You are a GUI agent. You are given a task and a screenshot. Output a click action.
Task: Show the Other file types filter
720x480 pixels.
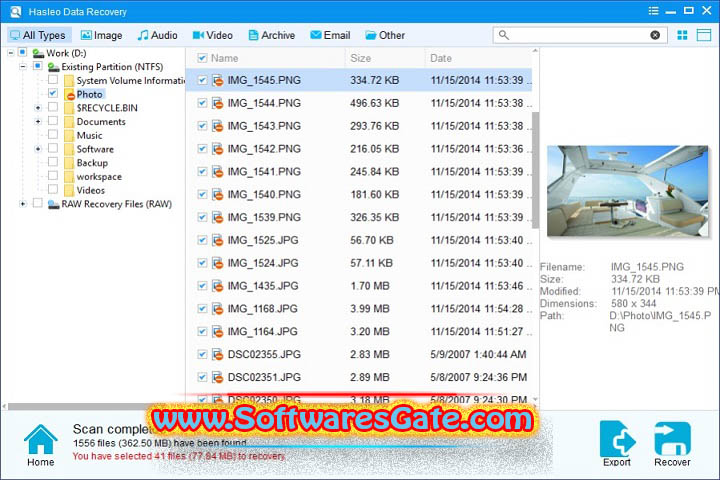[385, 35]
